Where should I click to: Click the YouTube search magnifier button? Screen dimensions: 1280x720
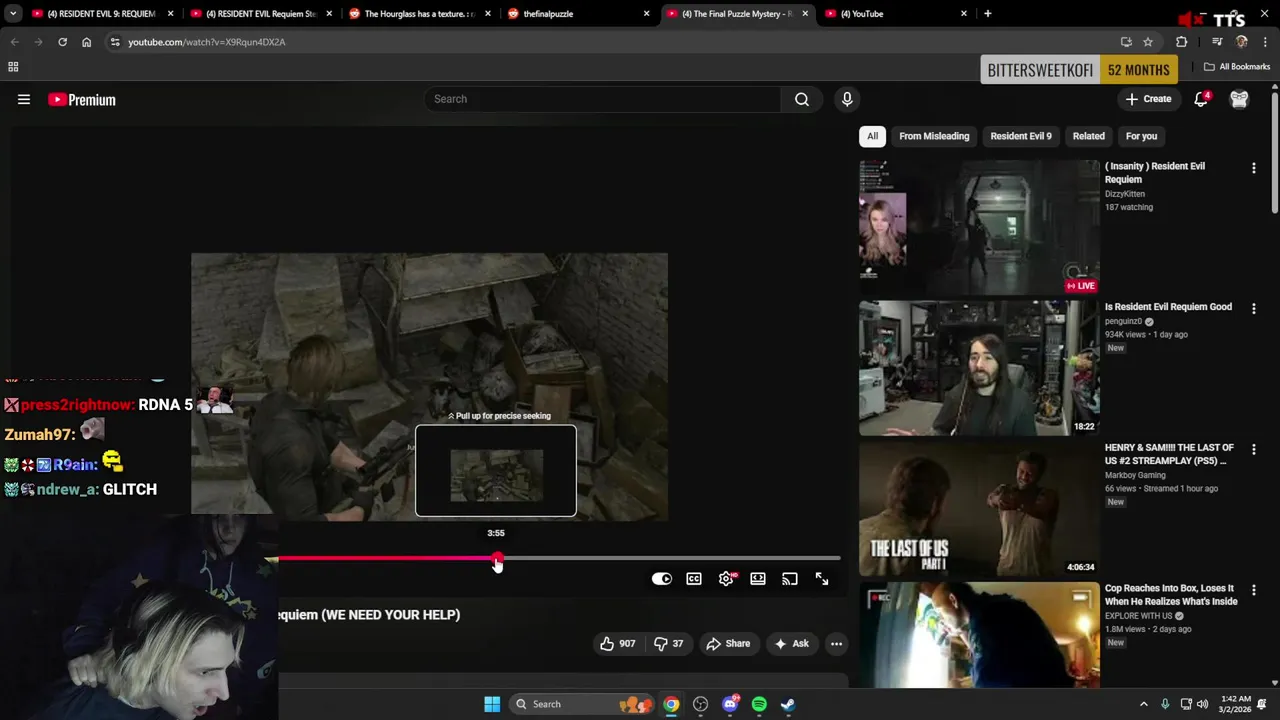(x=802, y=99)
